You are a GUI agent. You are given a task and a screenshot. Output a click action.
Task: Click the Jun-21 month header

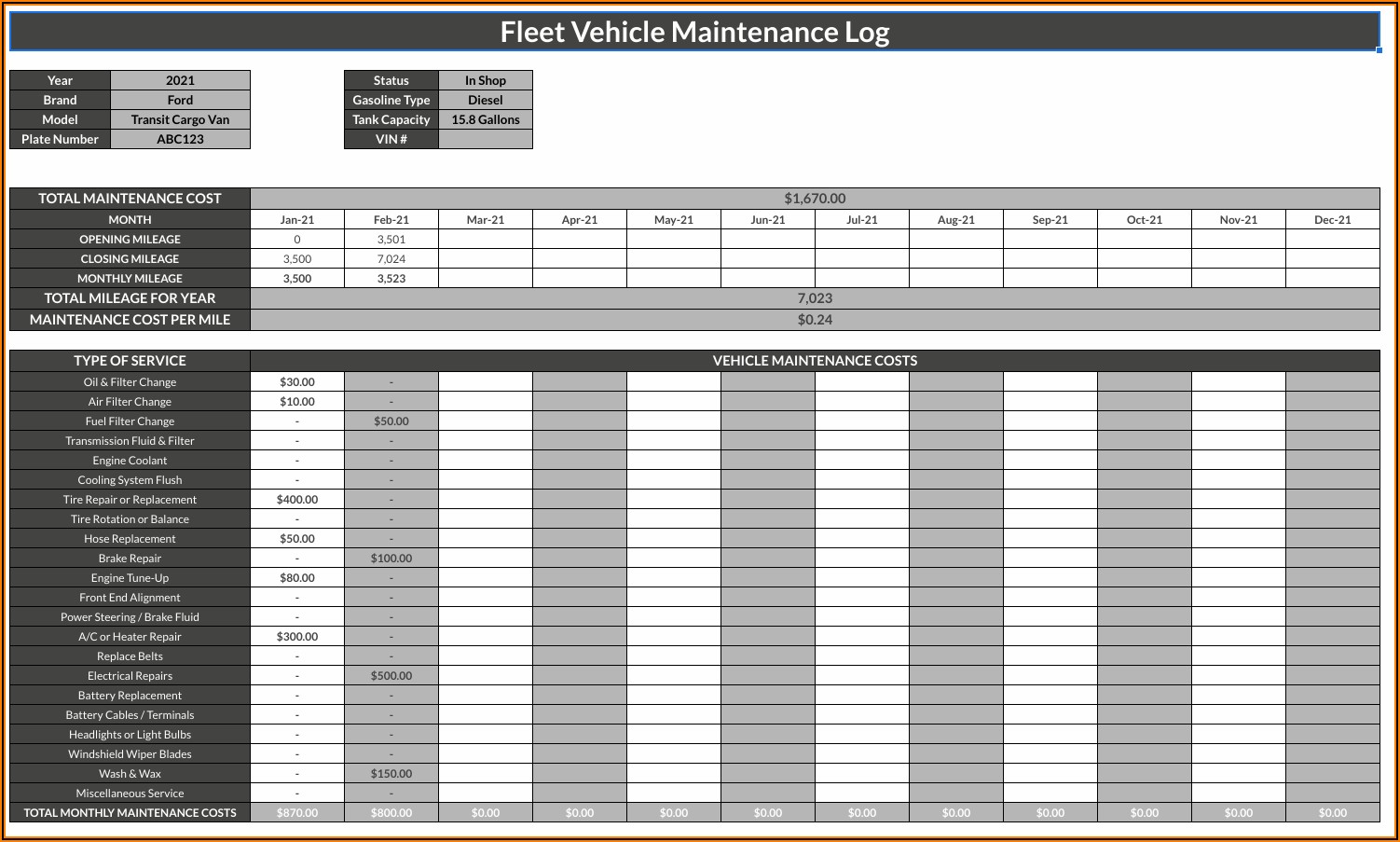768,220
